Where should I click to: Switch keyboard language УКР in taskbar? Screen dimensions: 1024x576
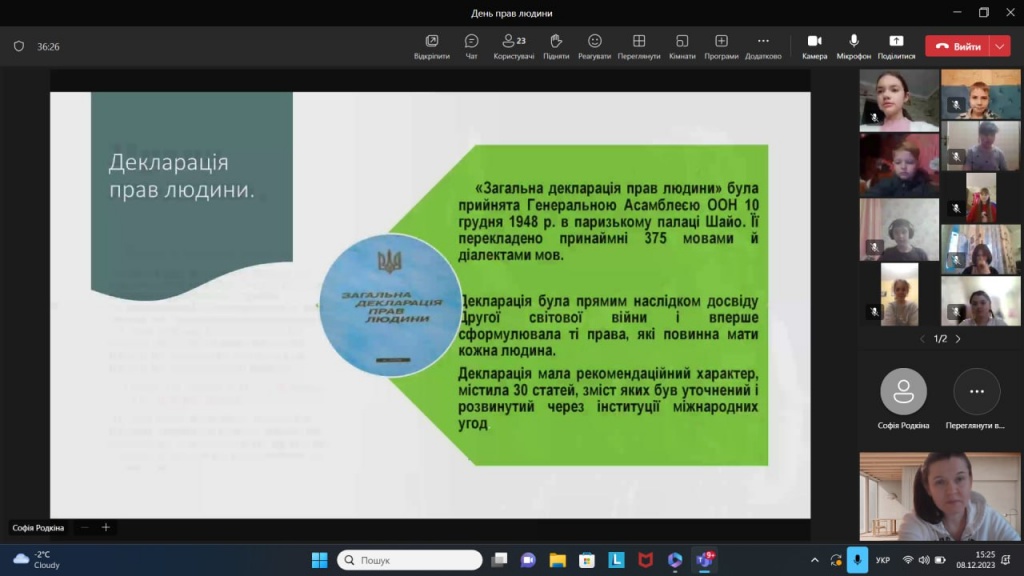pyautogui.click(x=882, y=560)
